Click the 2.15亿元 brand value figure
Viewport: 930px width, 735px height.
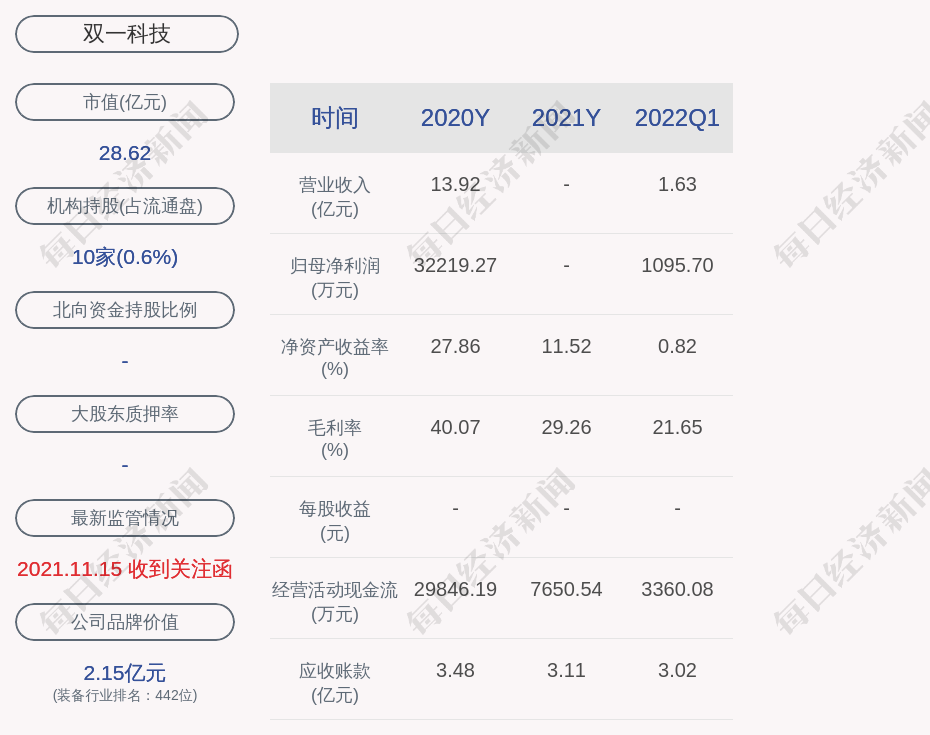[x=125, y=673]
